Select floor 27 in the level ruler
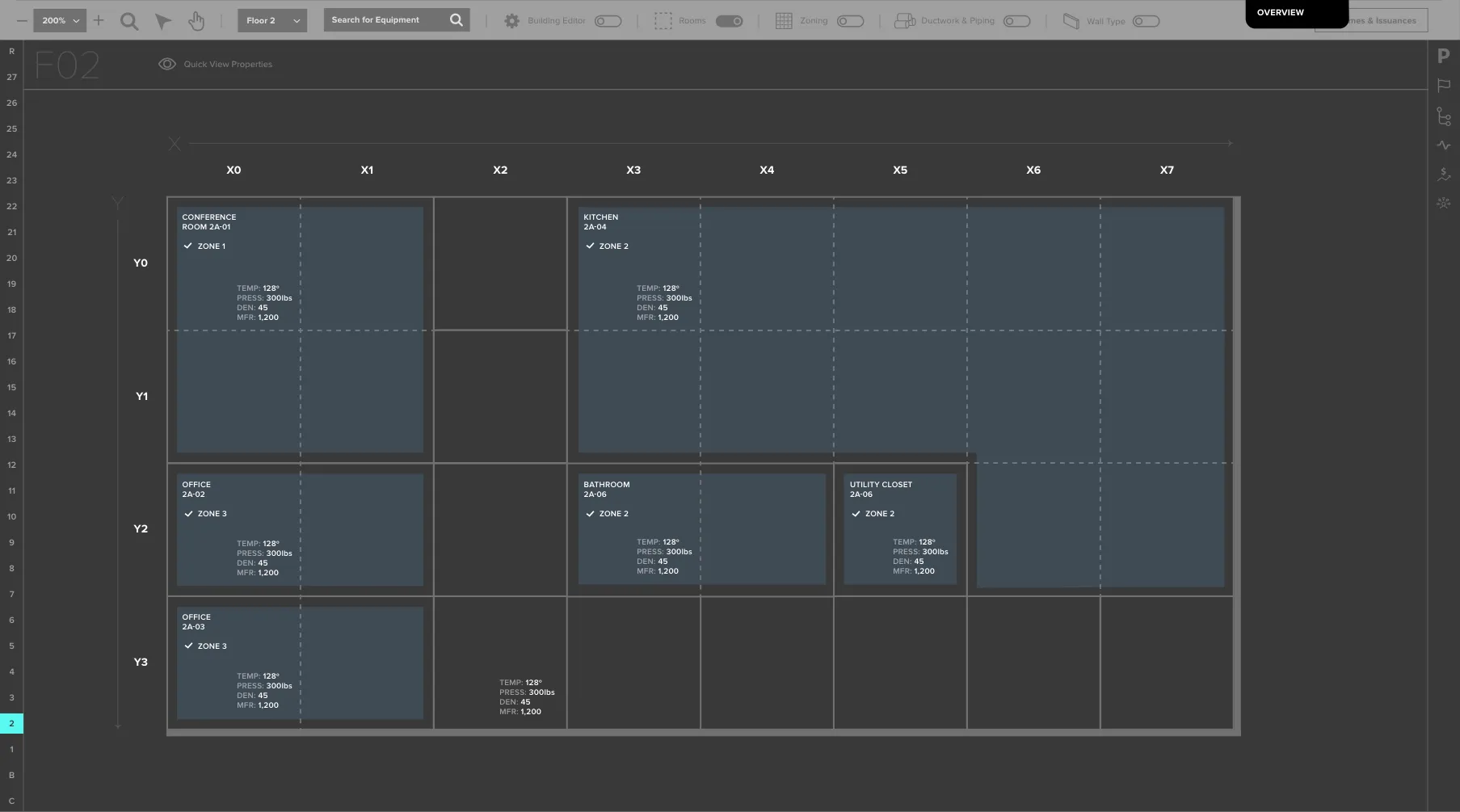The height and width of the screenshot is (812, 1460). pos(11,77)
